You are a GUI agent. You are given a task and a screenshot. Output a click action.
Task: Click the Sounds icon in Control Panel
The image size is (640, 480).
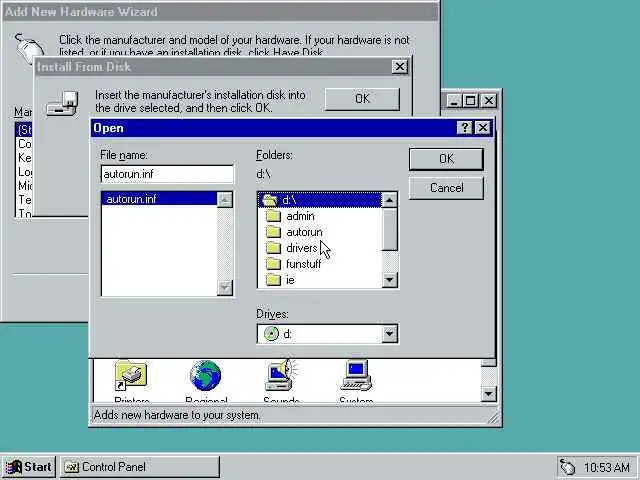point(281,376)
